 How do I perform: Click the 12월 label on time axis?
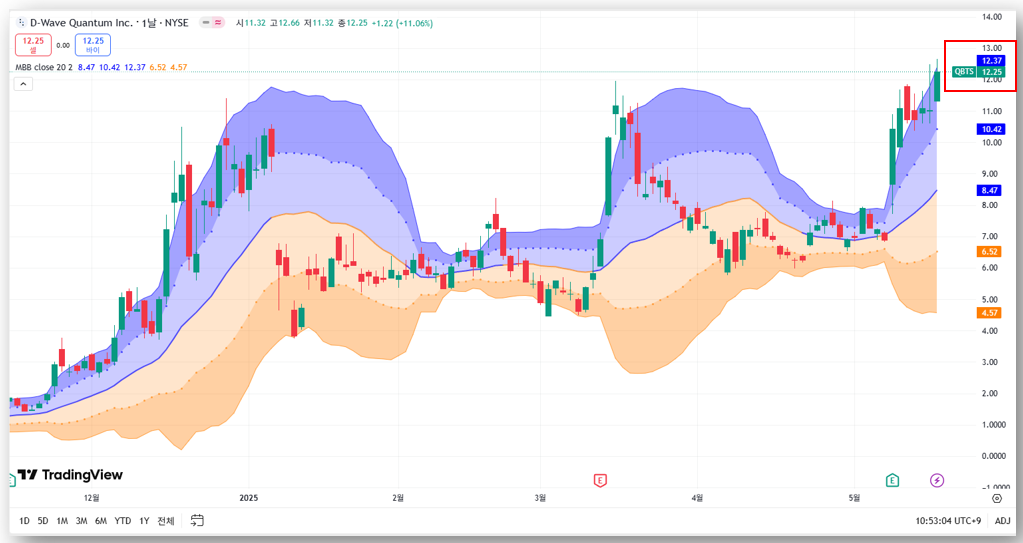click(x=91, y=498)
